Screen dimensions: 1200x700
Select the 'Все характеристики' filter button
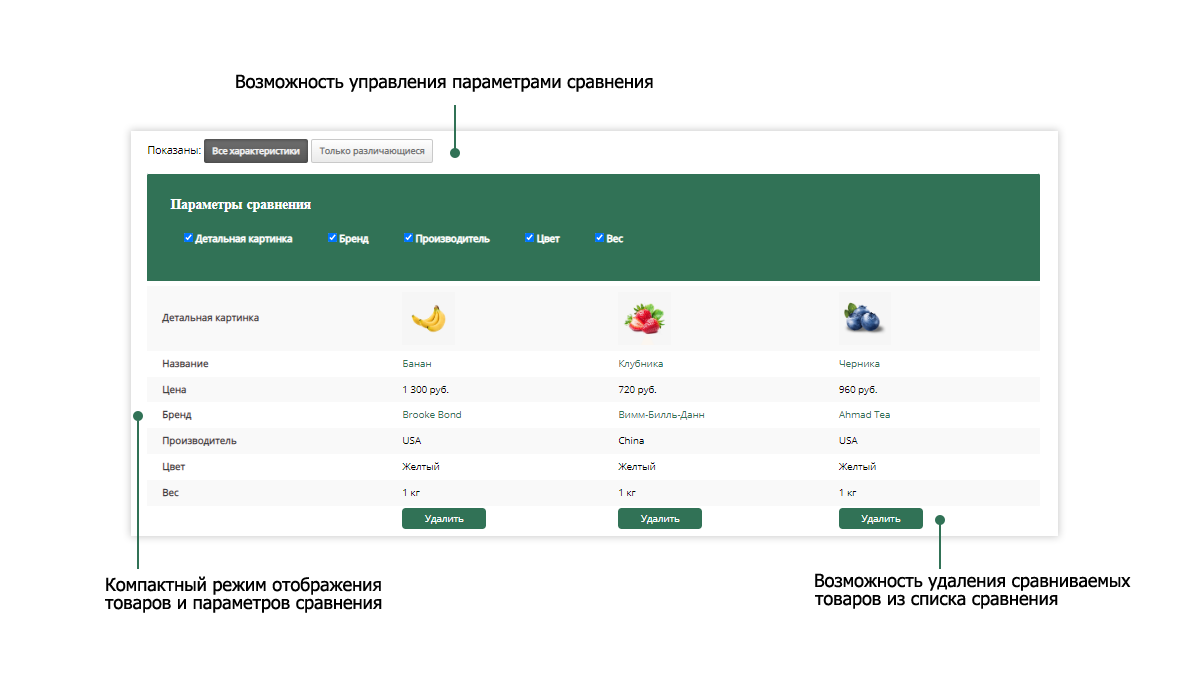[256, 151]
